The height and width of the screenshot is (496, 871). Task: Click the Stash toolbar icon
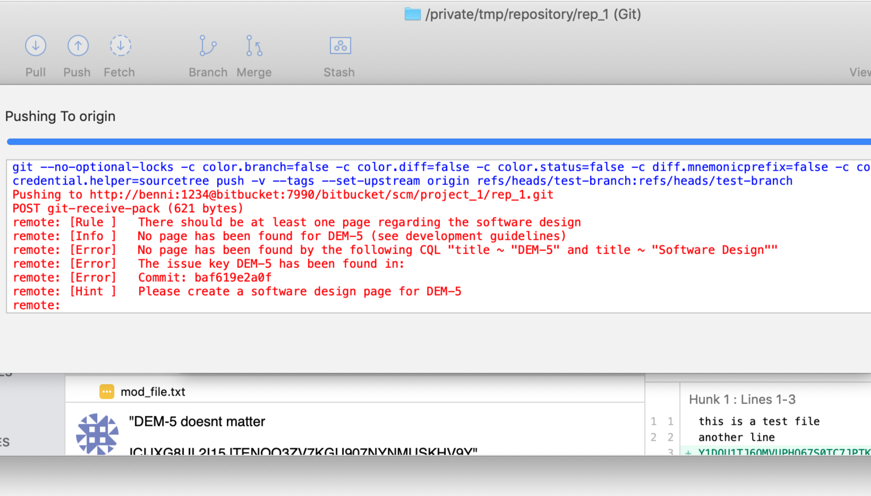point(340,46)
